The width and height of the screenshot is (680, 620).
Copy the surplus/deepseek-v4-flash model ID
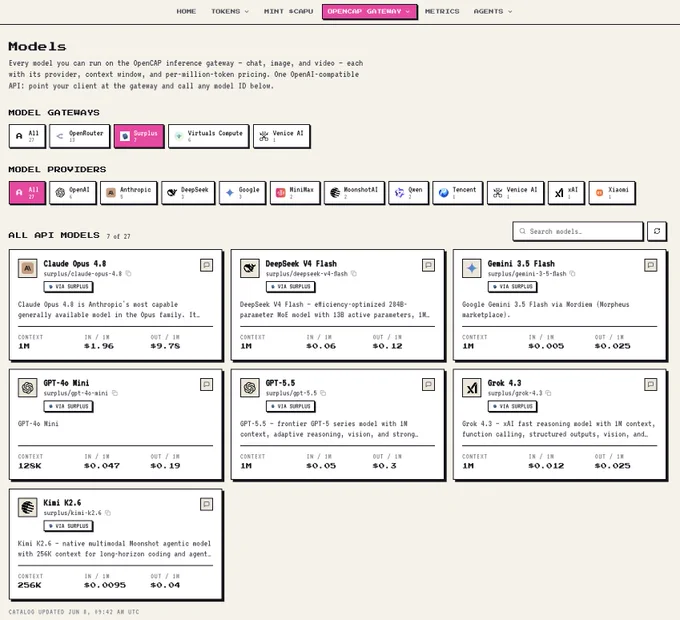(354, 274)
